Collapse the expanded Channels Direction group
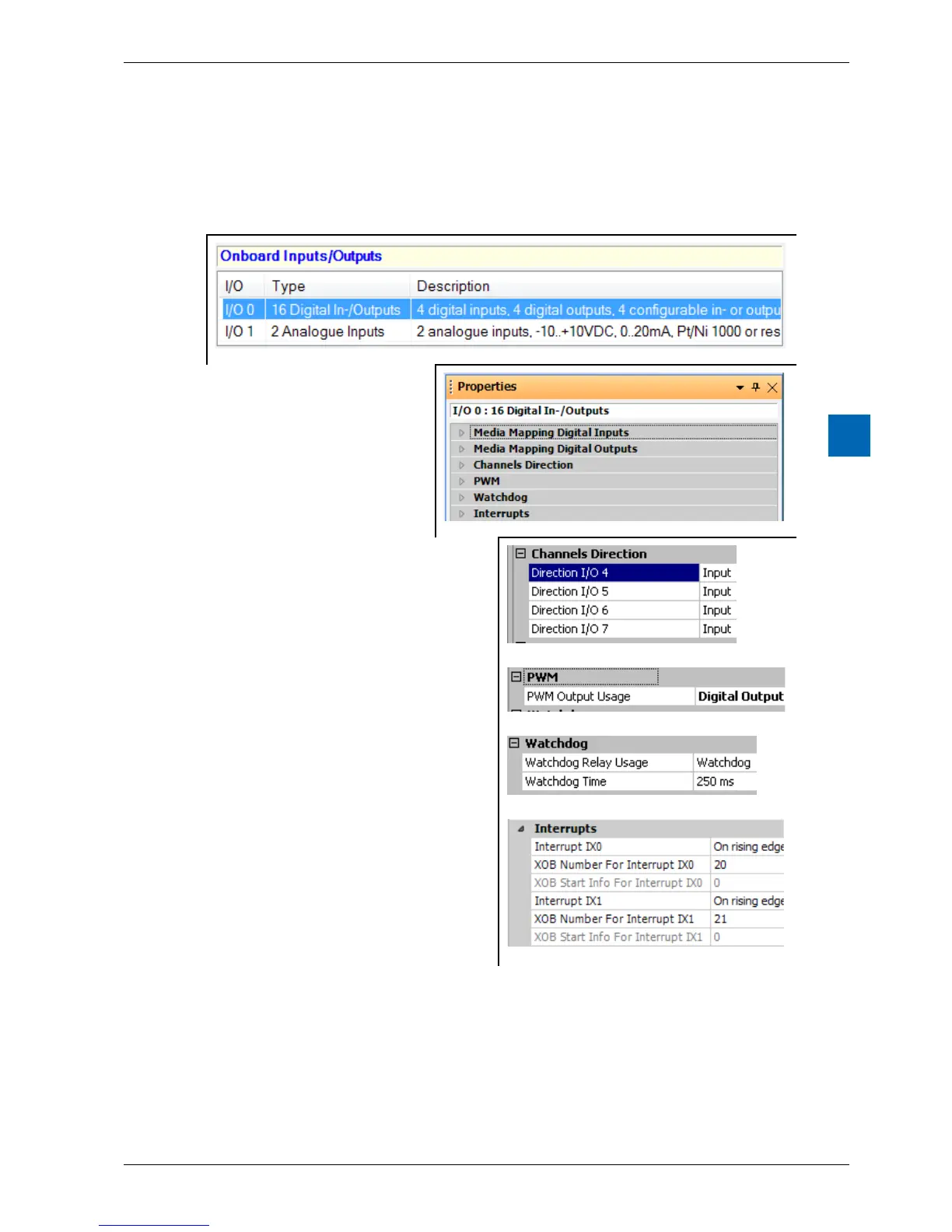952x1232 pixels. [x=520, y=554]
